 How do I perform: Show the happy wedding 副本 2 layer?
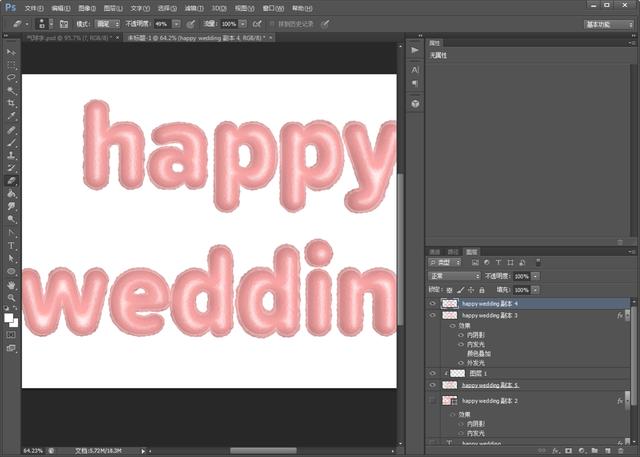click(x=433, y=401)
